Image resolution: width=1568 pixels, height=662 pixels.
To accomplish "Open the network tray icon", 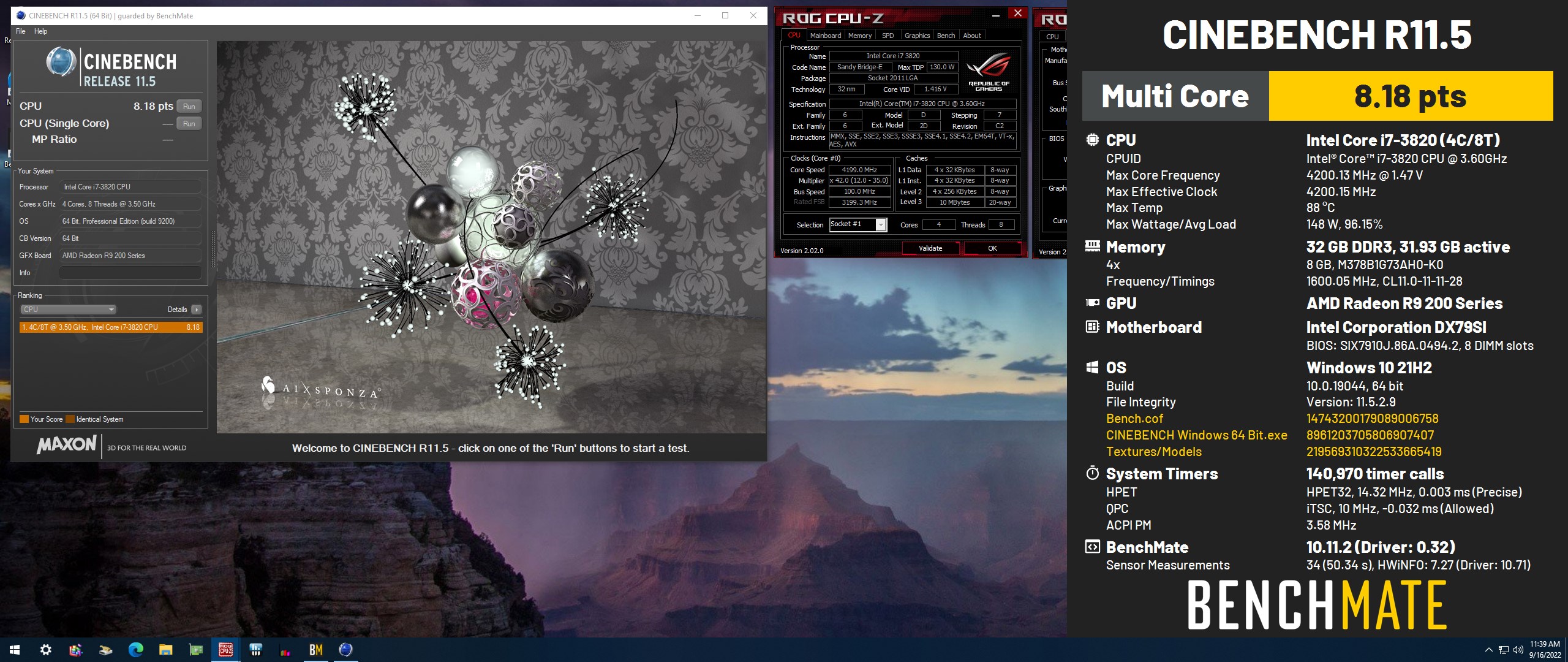I will (1504, 650).
